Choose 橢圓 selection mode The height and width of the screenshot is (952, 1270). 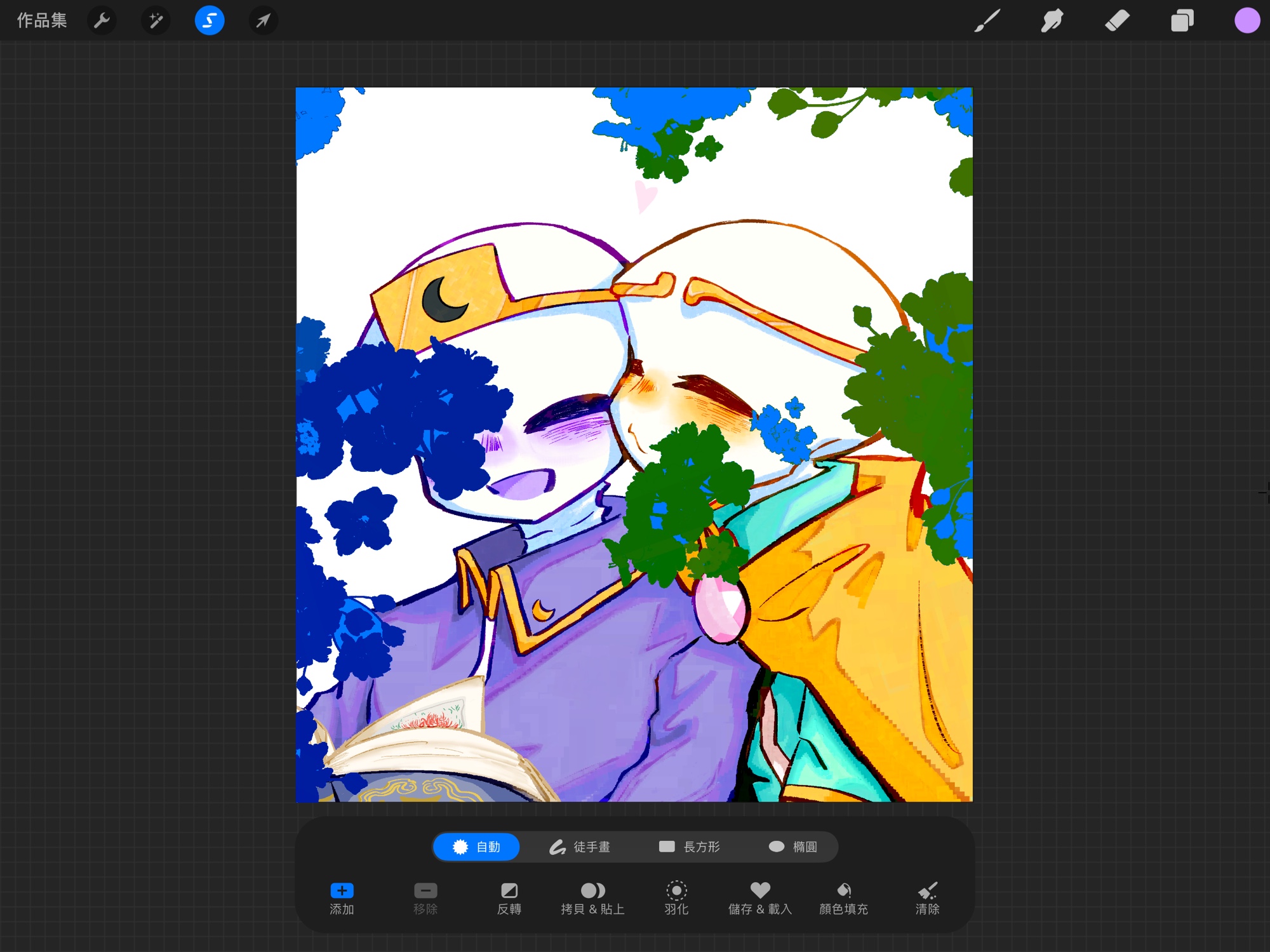[792, 847]
